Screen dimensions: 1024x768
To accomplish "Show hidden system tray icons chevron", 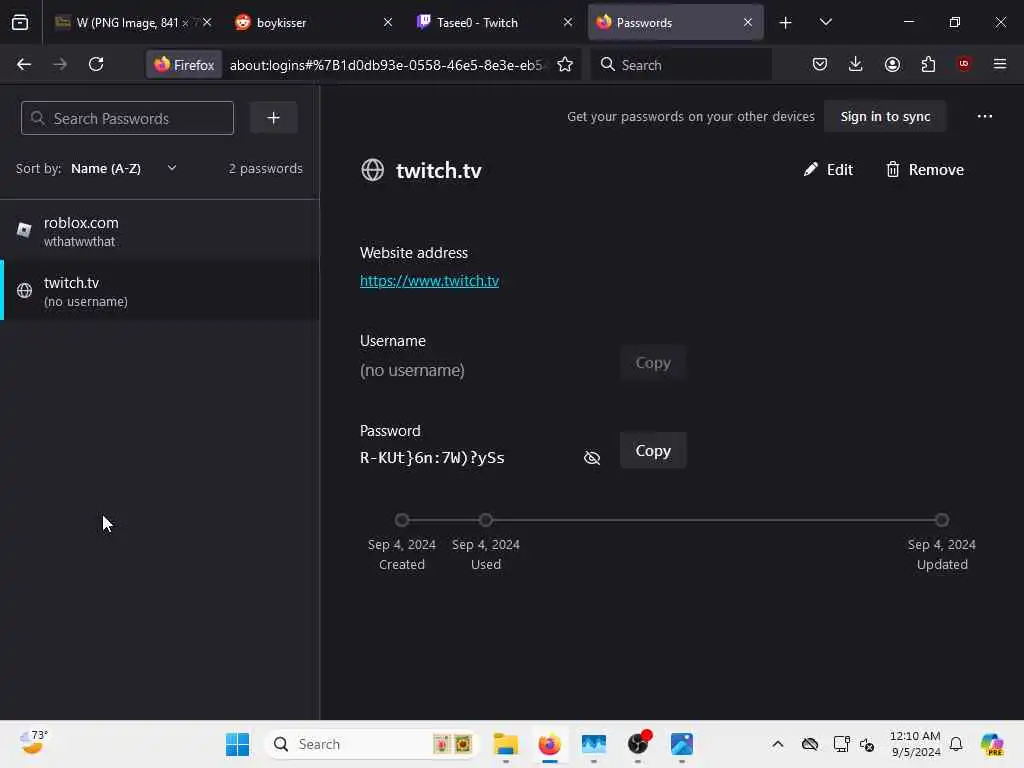I will [777, 744].
